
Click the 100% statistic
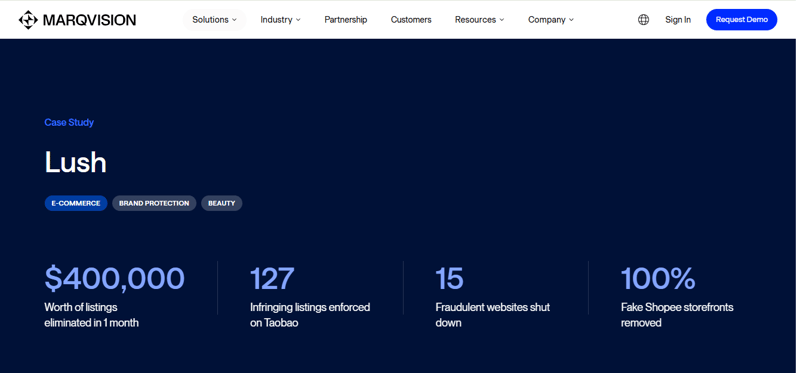click(658, 279)
